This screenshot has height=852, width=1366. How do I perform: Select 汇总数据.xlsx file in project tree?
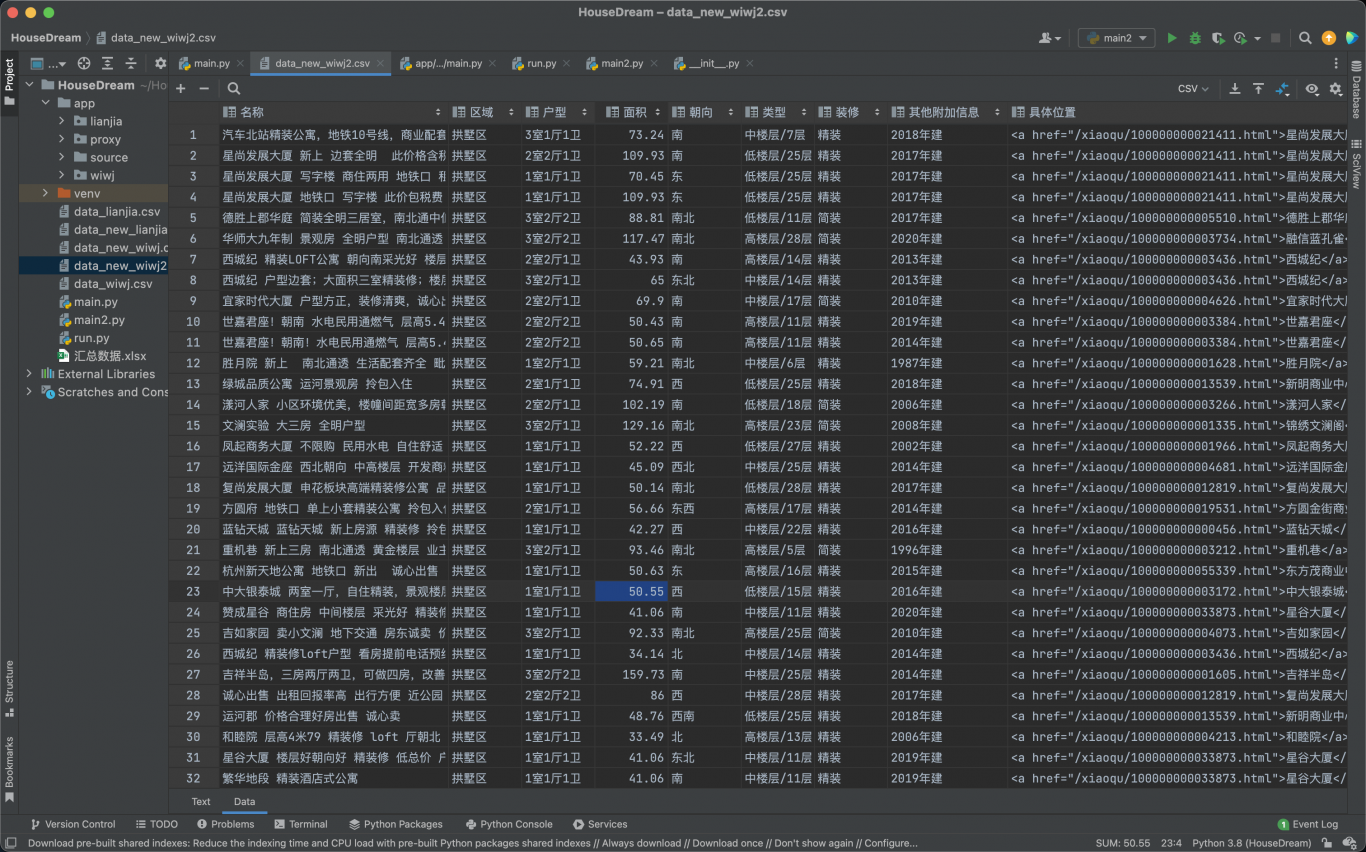[x=102, y=355]
